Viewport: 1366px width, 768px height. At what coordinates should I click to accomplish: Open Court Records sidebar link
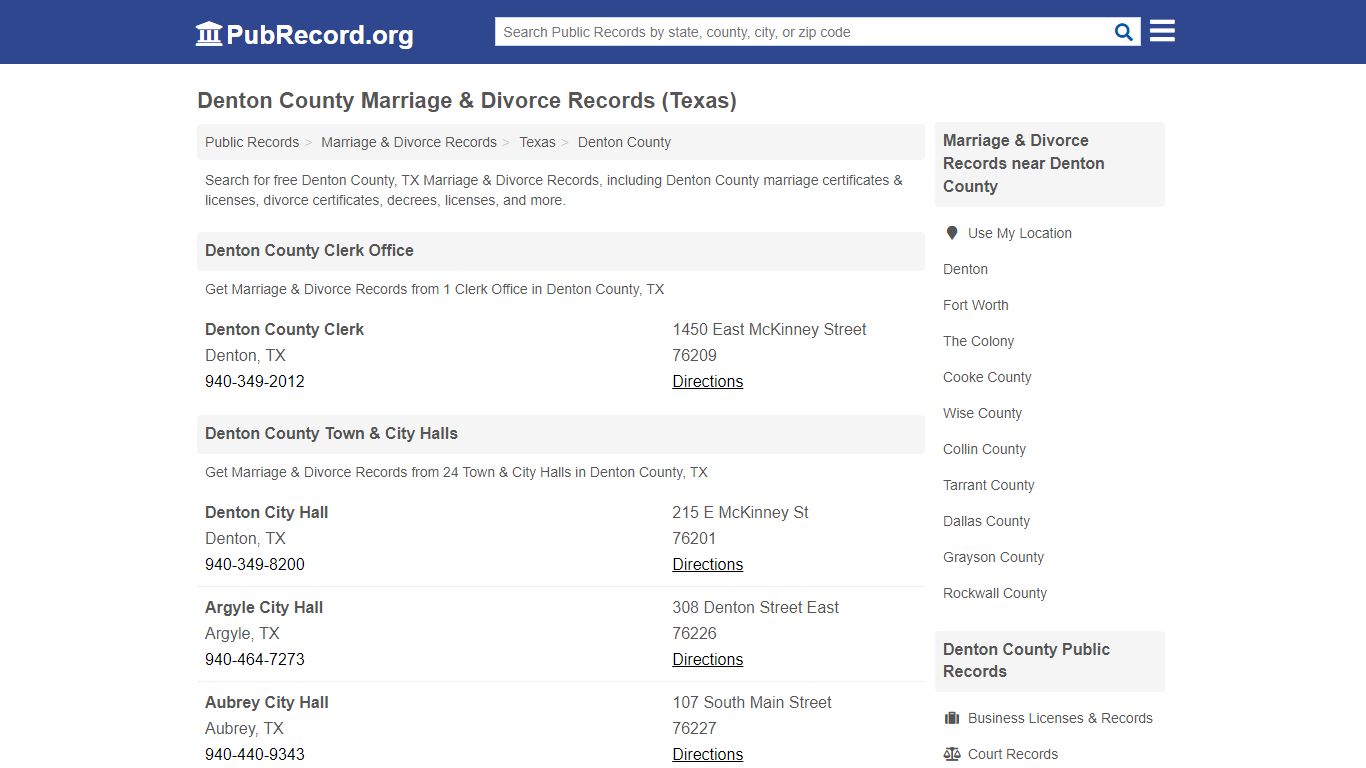[x=1013, y=754]
